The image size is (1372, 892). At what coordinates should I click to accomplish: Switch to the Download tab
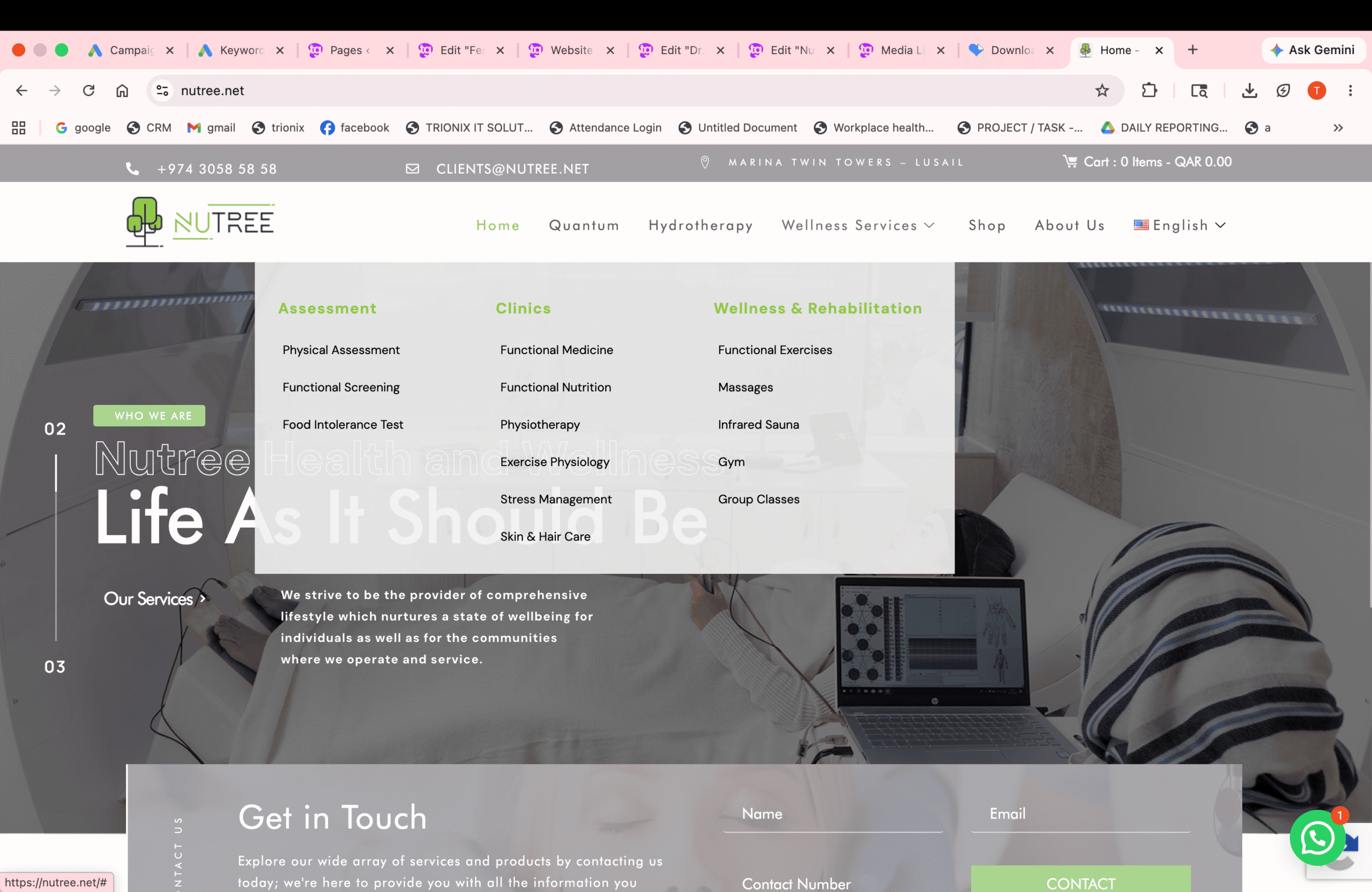pyautogui.click(x=1012, y=51)
